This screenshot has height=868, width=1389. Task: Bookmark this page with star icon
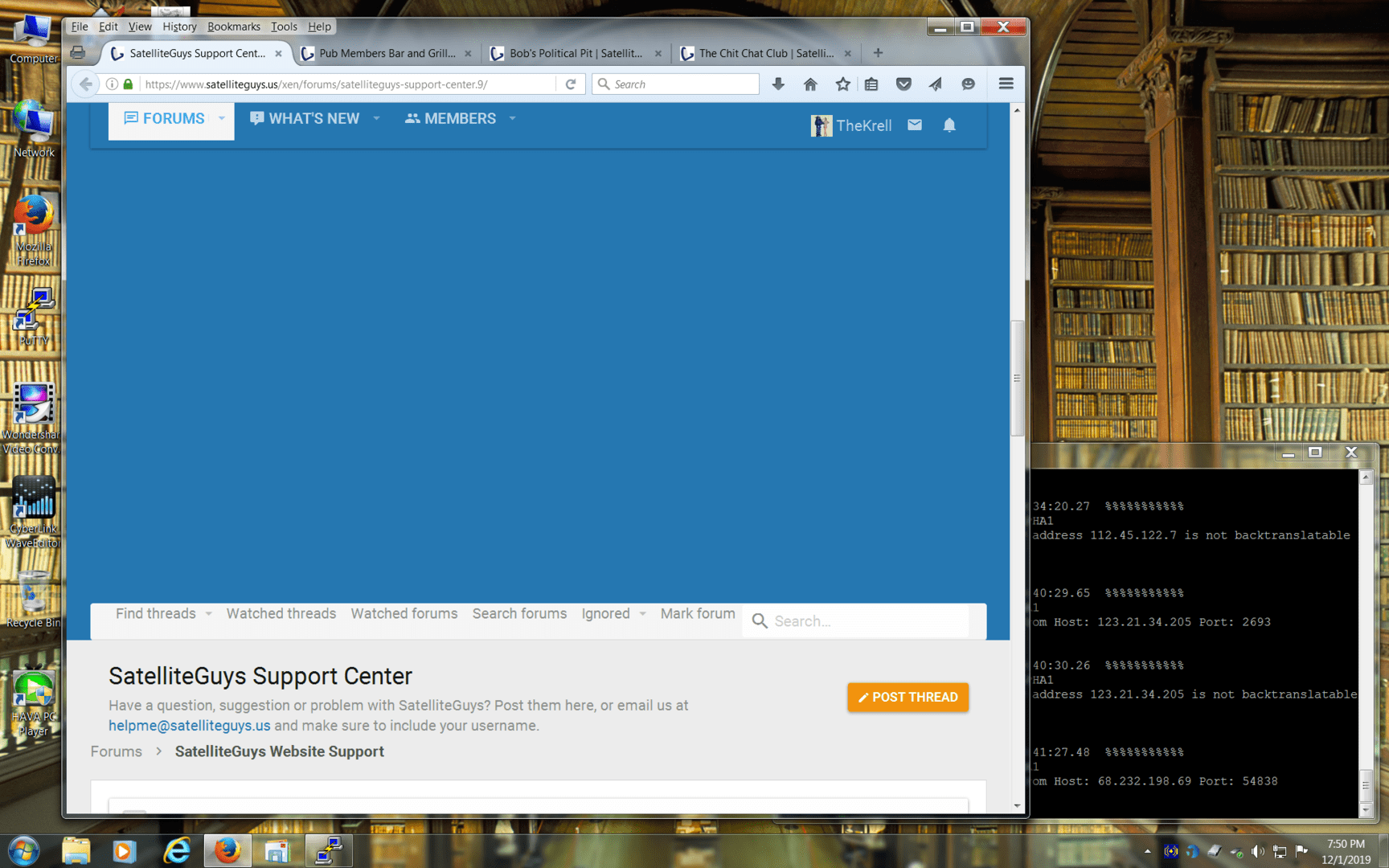[842, 84]
